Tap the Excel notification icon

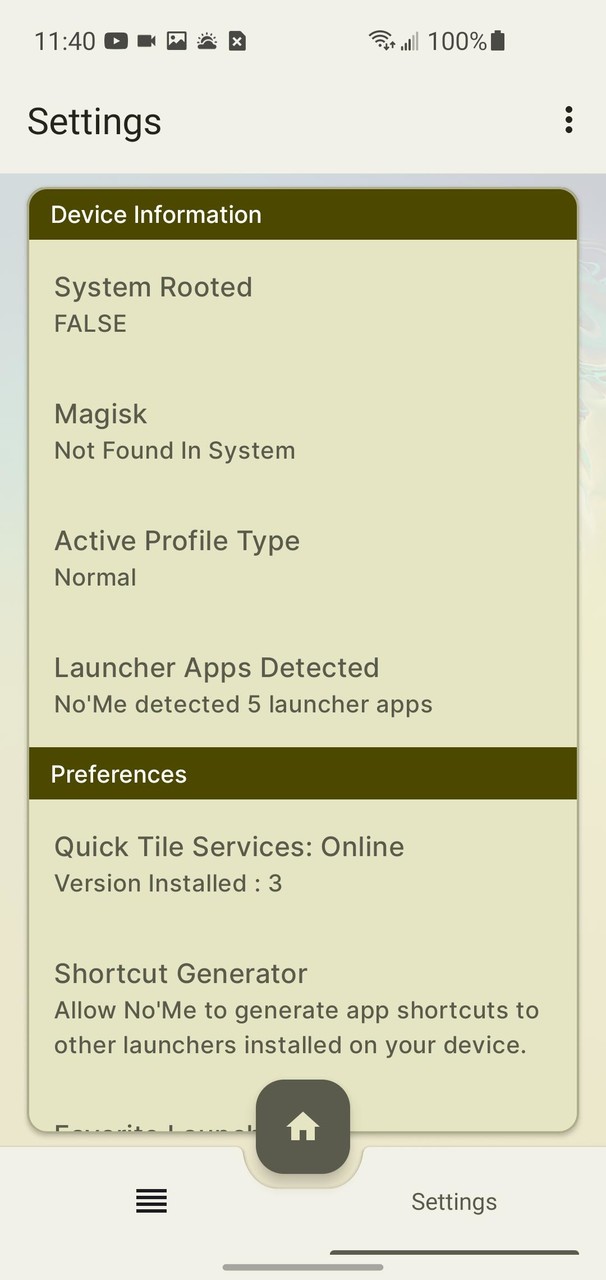(236, 41)
